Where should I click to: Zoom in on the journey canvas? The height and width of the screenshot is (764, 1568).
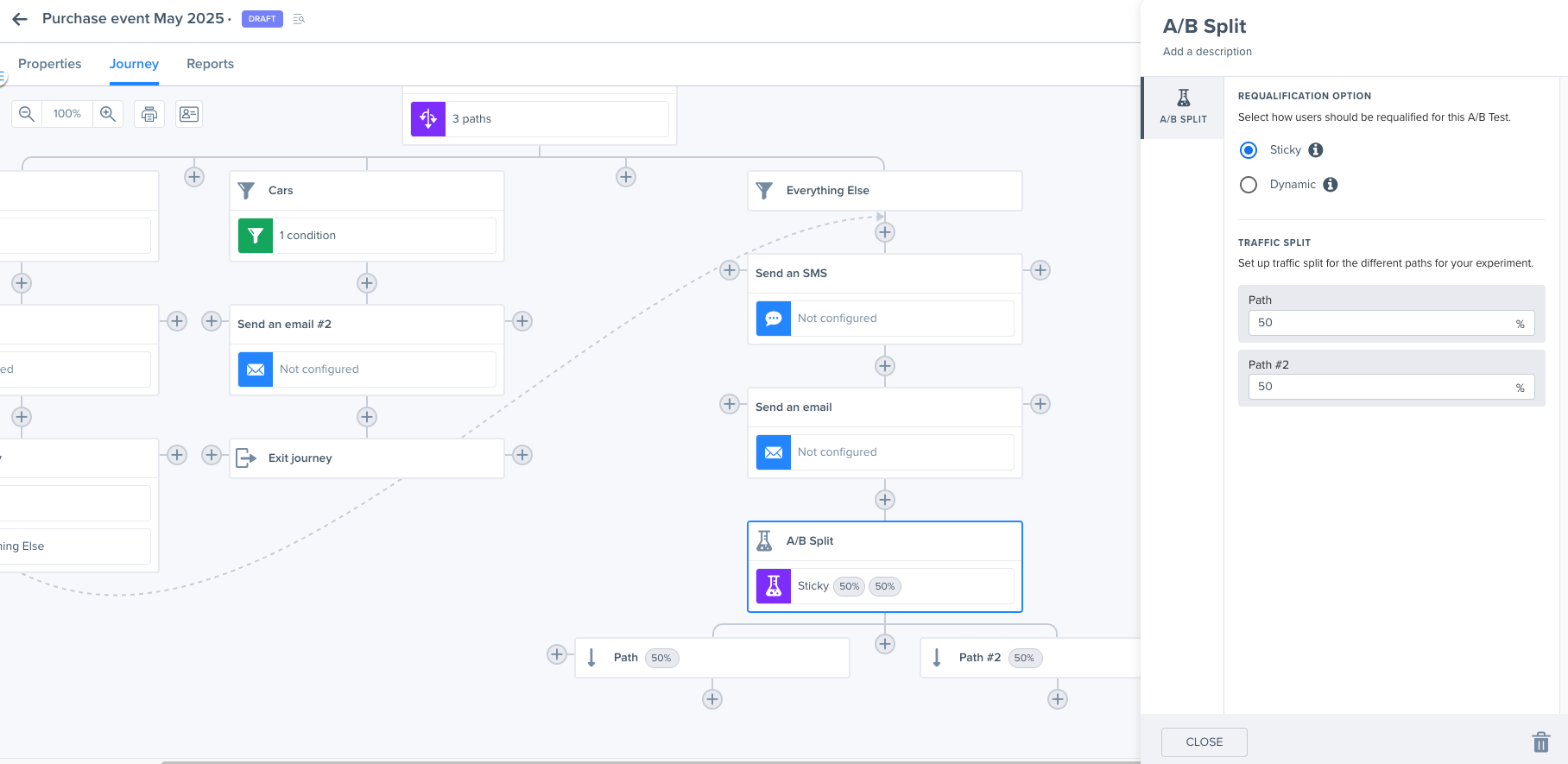(108, 114)
